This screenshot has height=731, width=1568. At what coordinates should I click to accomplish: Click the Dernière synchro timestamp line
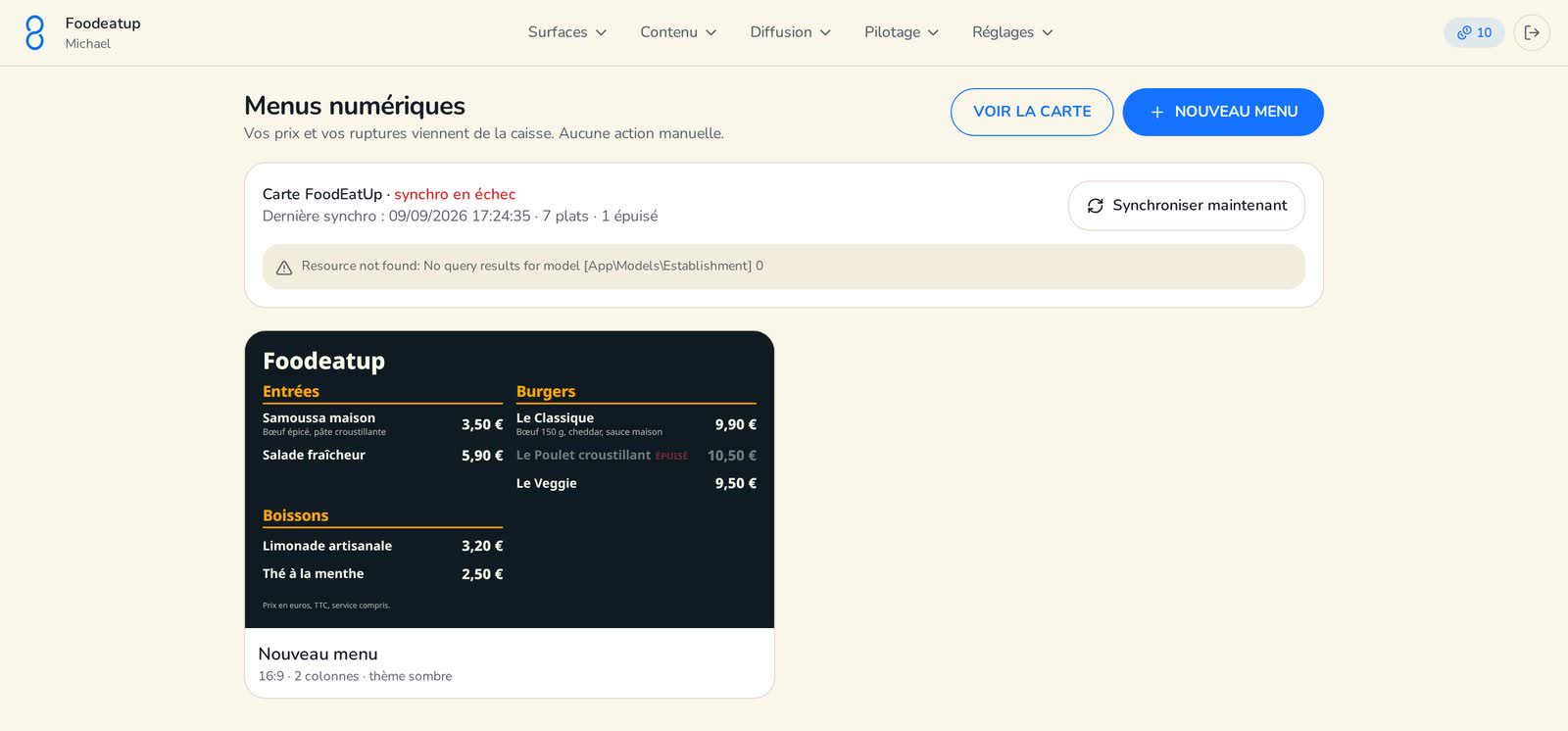(460, 216)
